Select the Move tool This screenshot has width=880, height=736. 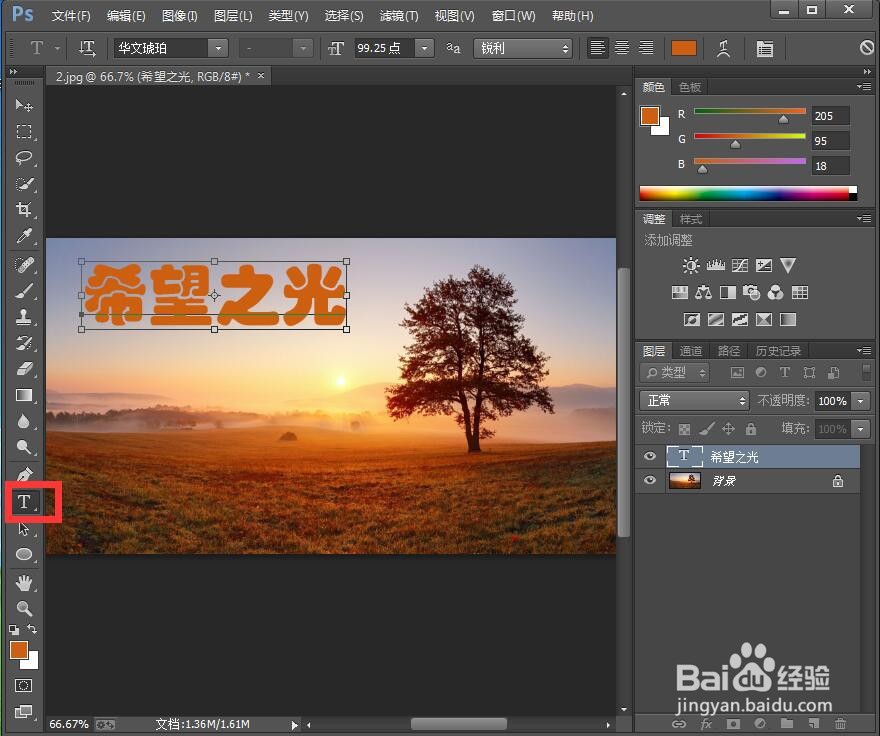[24, 105]
